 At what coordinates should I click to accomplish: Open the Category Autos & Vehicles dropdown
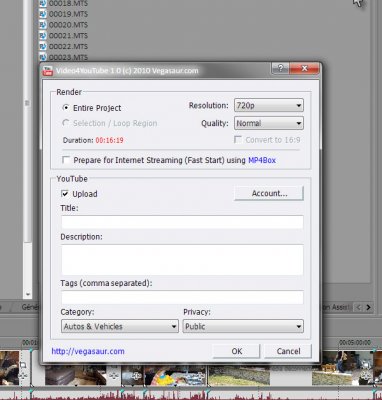coord(120,326)
